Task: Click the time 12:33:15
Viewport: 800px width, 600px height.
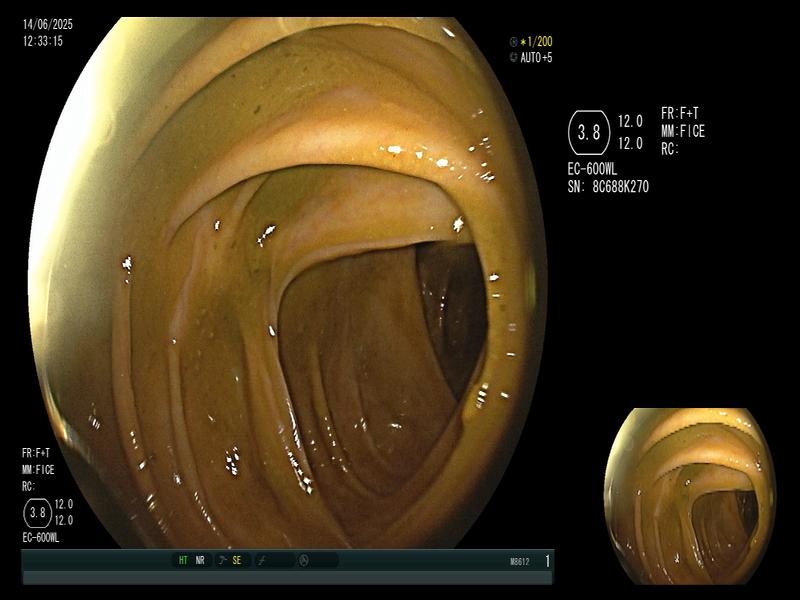Action: click(43, 41)
